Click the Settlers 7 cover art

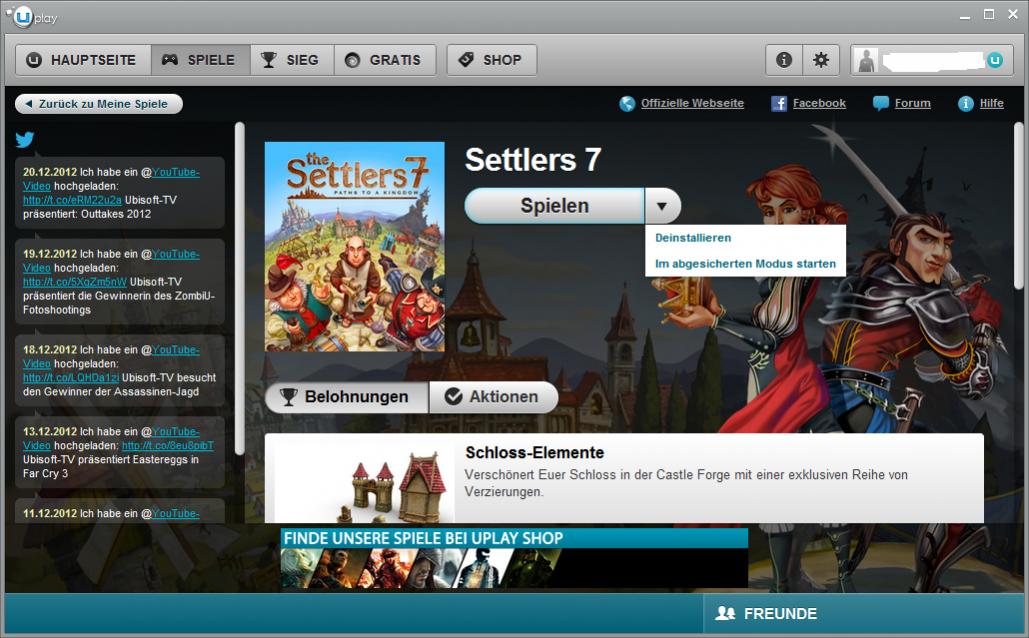(354, 247)
